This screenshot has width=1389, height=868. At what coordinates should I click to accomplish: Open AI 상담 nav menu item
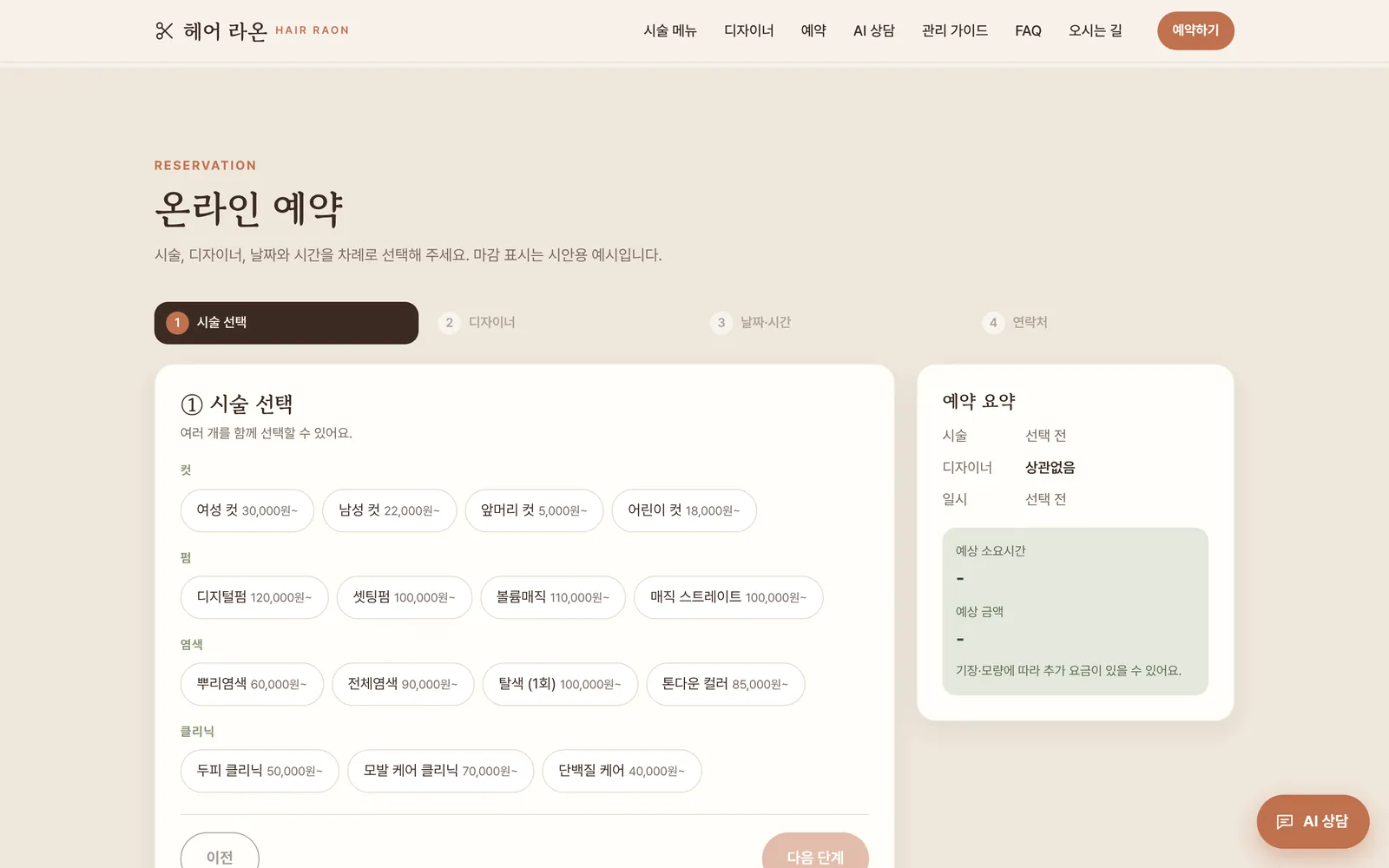[x=874, y=31]
